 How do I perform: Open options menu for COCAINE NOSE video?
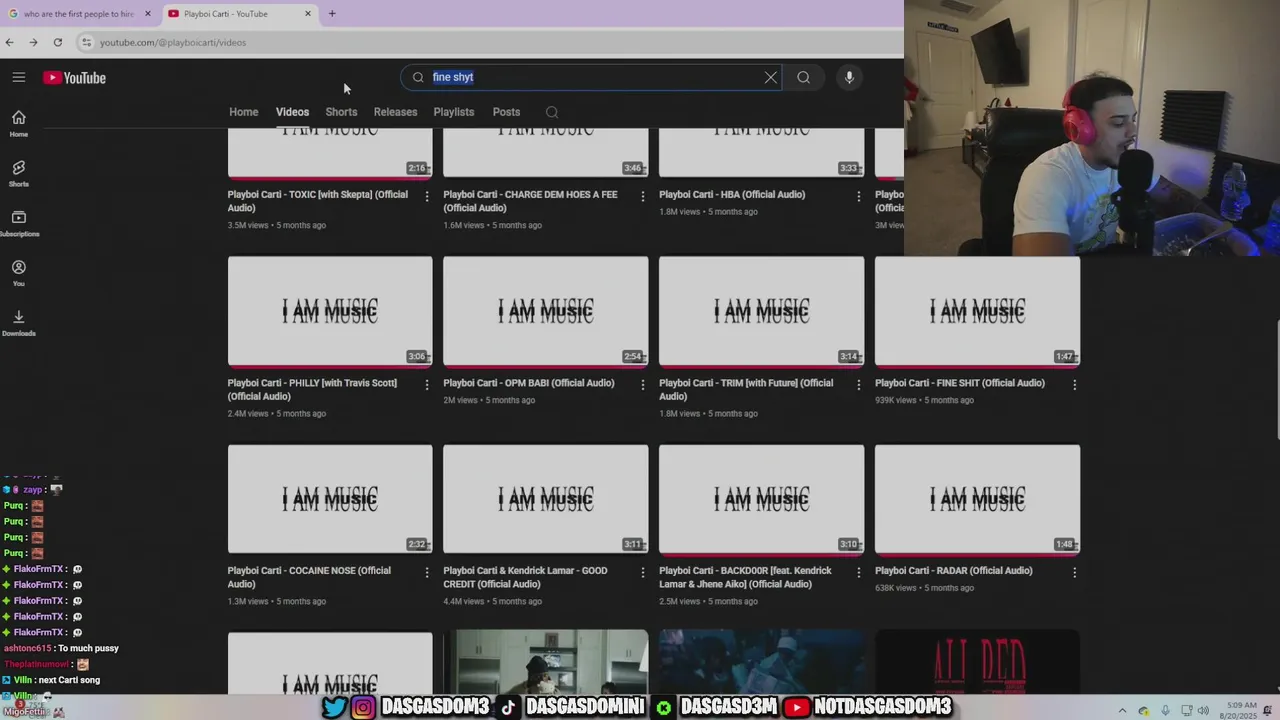click(x=427, y=572)
